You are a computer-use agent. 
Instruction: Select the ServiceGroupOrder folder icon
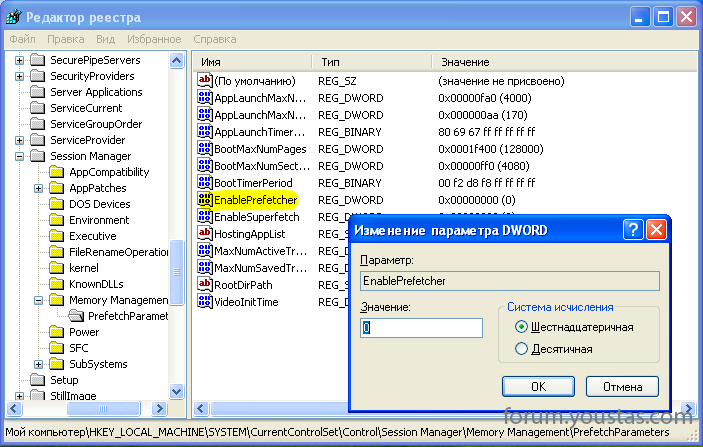tap(38, 124)
